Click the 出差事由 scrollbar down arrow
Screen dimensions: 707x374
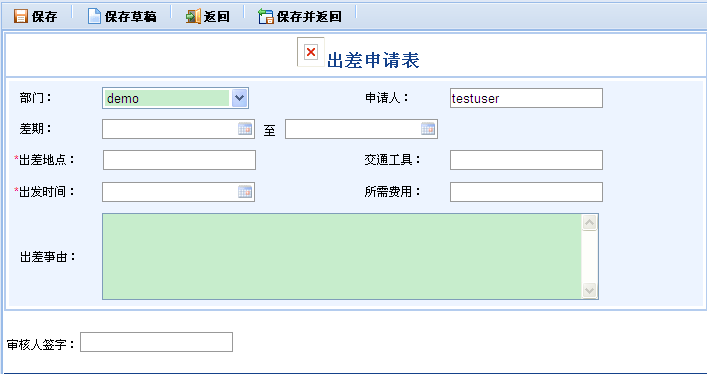(589, 290)
